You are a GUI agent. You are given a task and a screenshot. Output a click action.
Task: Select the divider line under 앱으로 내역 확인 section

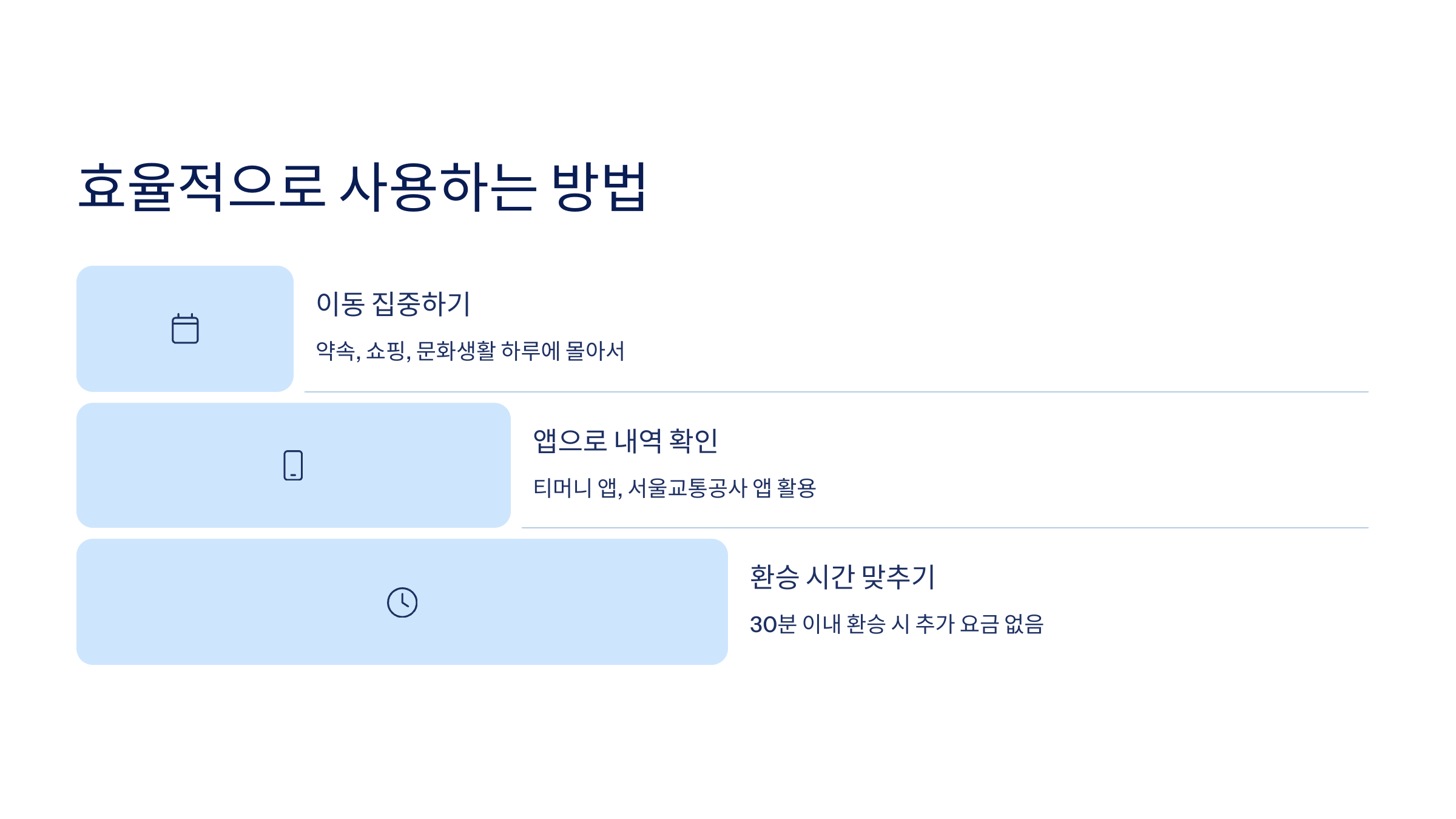coord(945,528)
